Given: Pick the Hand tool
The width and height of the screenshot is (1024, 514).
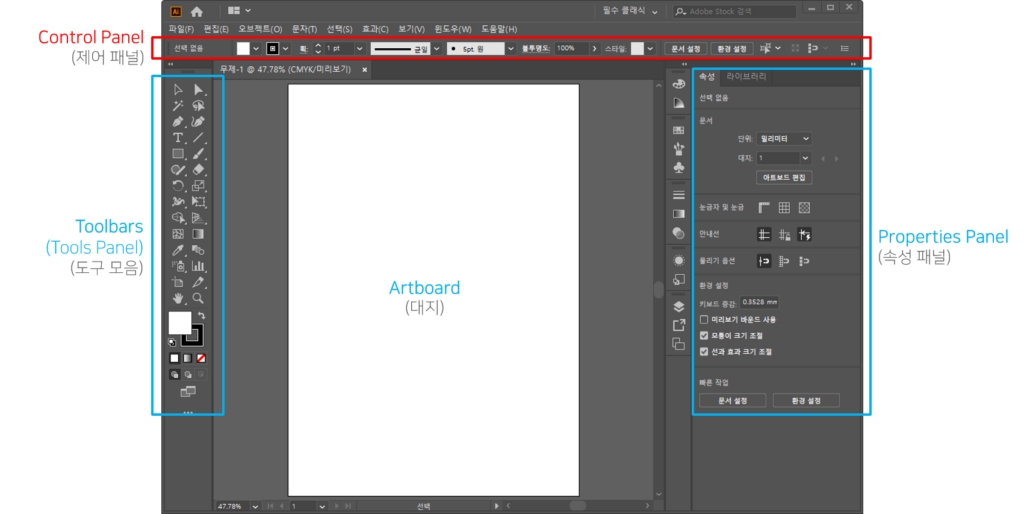Looking at the screenshot, I should pos(178,298).
